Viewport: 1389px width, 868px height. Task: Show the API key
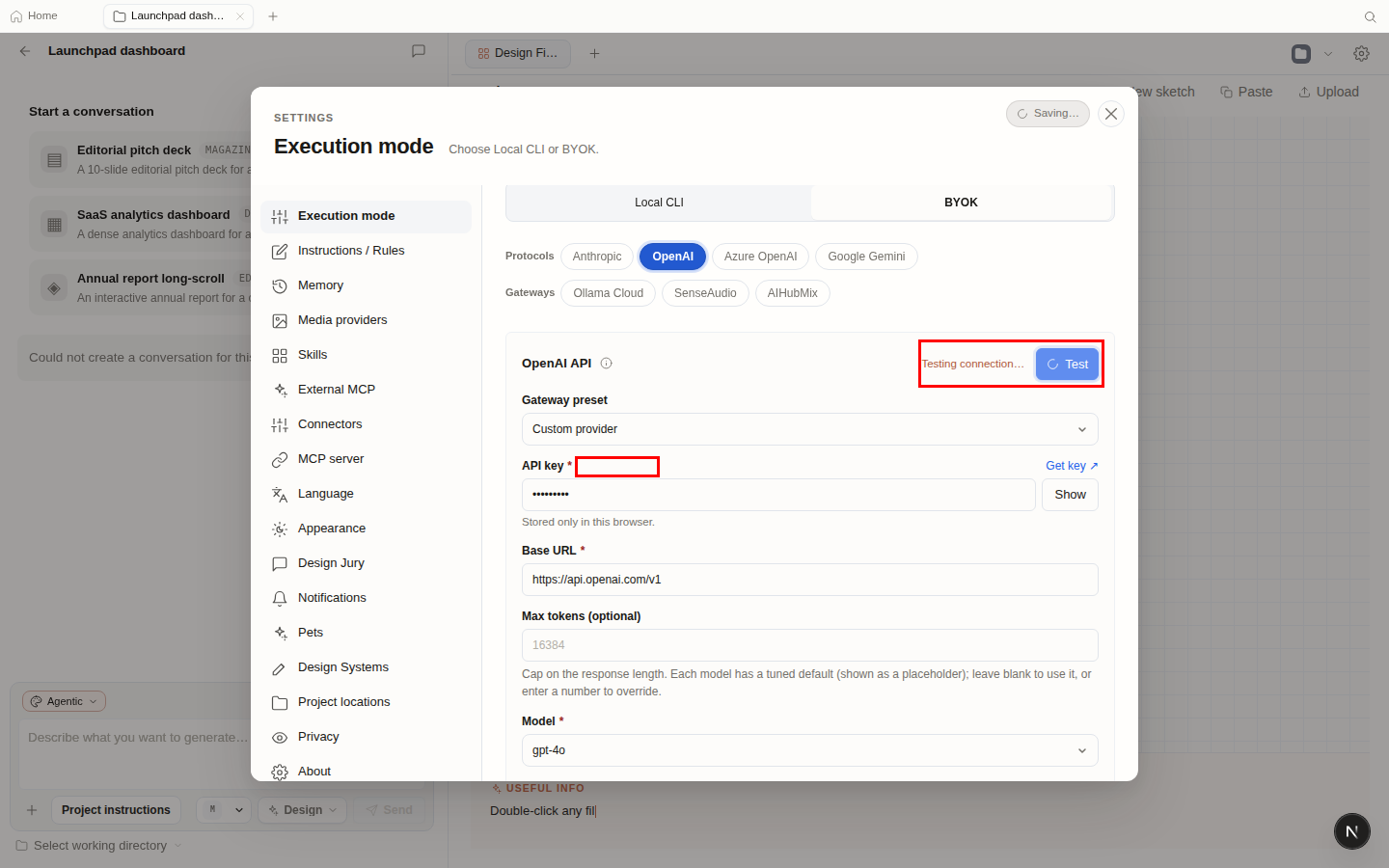click(x=1070, y=495)
